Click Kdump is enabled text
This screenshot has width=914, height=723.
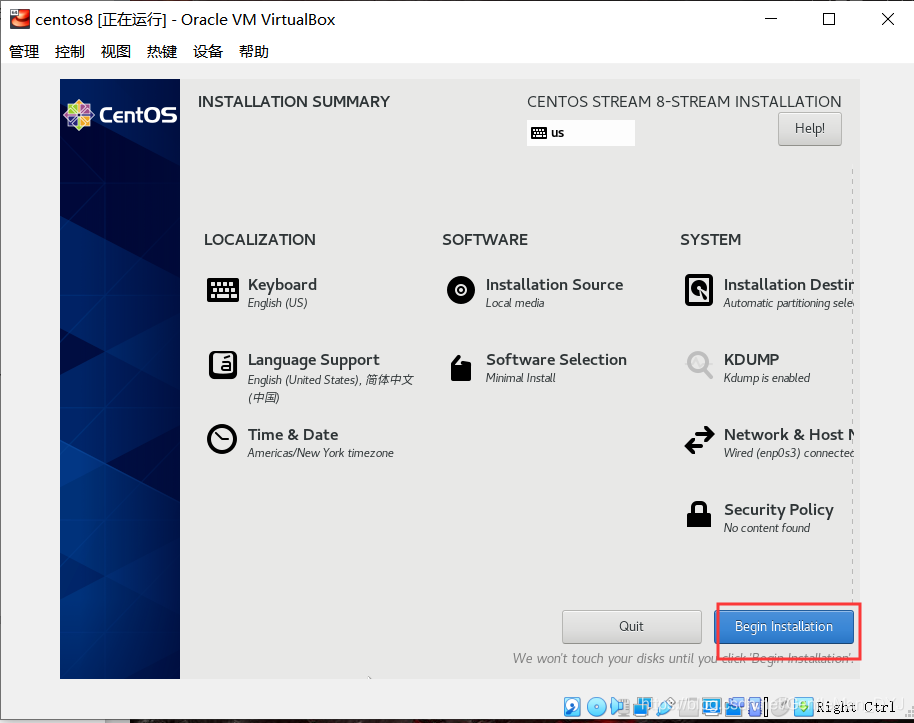click(x=767, y=378)
